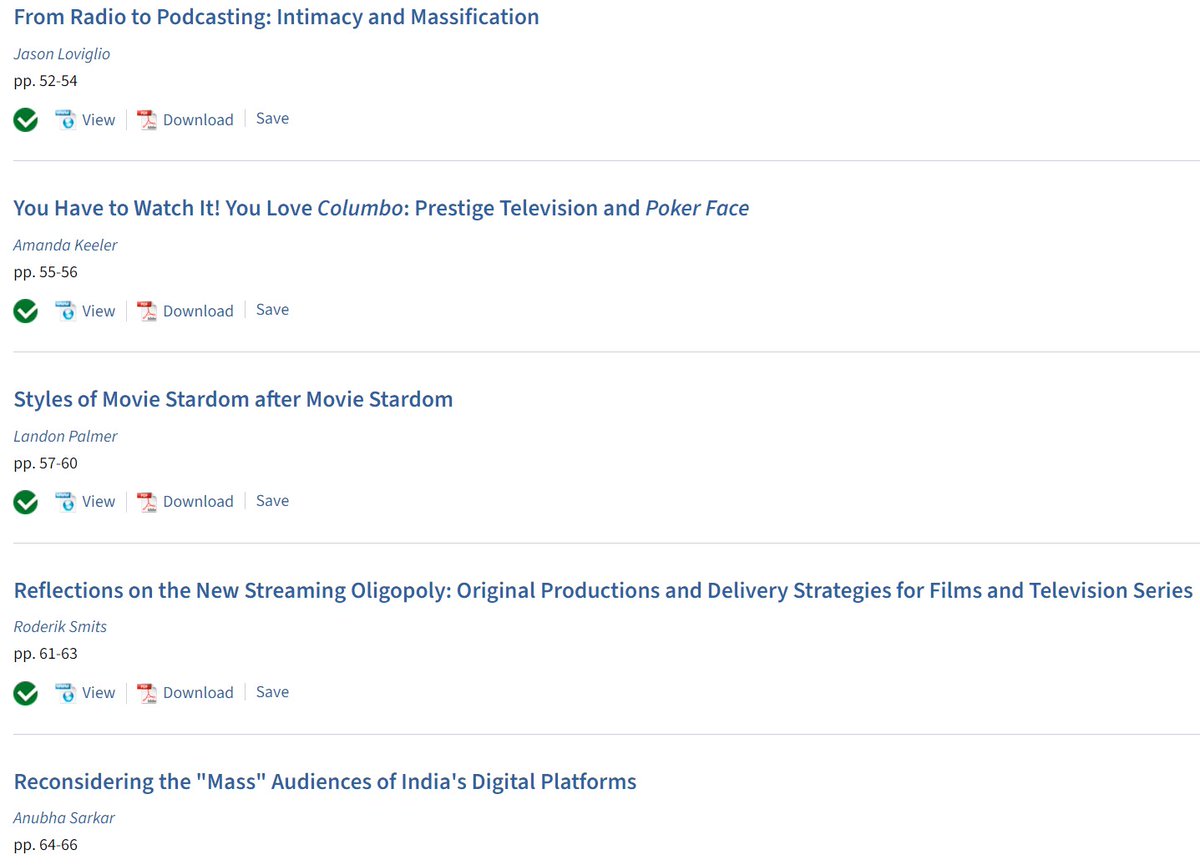Click Download text for the Movie Stardom article

point(198,501)
